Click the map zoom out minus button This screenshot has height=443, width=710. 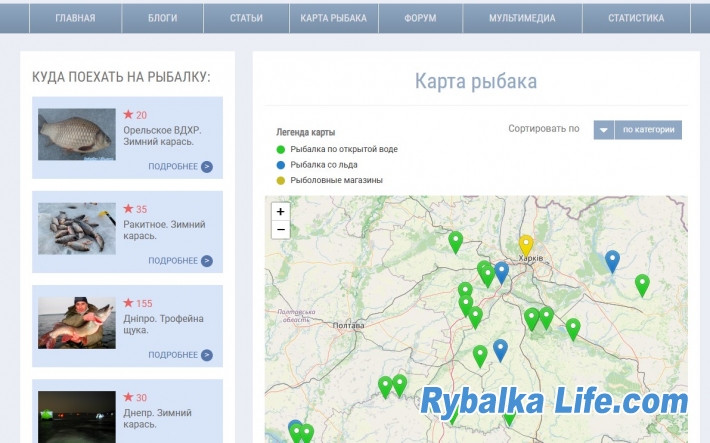coord(281,230)
